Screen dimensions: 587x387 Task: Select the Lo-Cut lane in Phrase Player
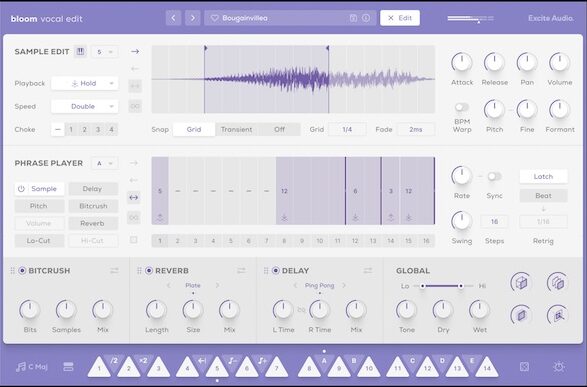[x=39, y=240]
